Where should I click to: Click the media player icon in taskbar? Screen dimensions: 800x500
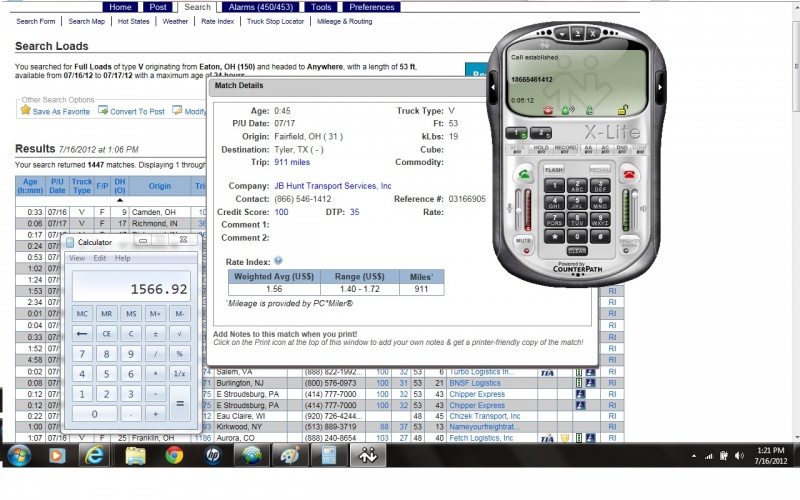tap(57, 456)
